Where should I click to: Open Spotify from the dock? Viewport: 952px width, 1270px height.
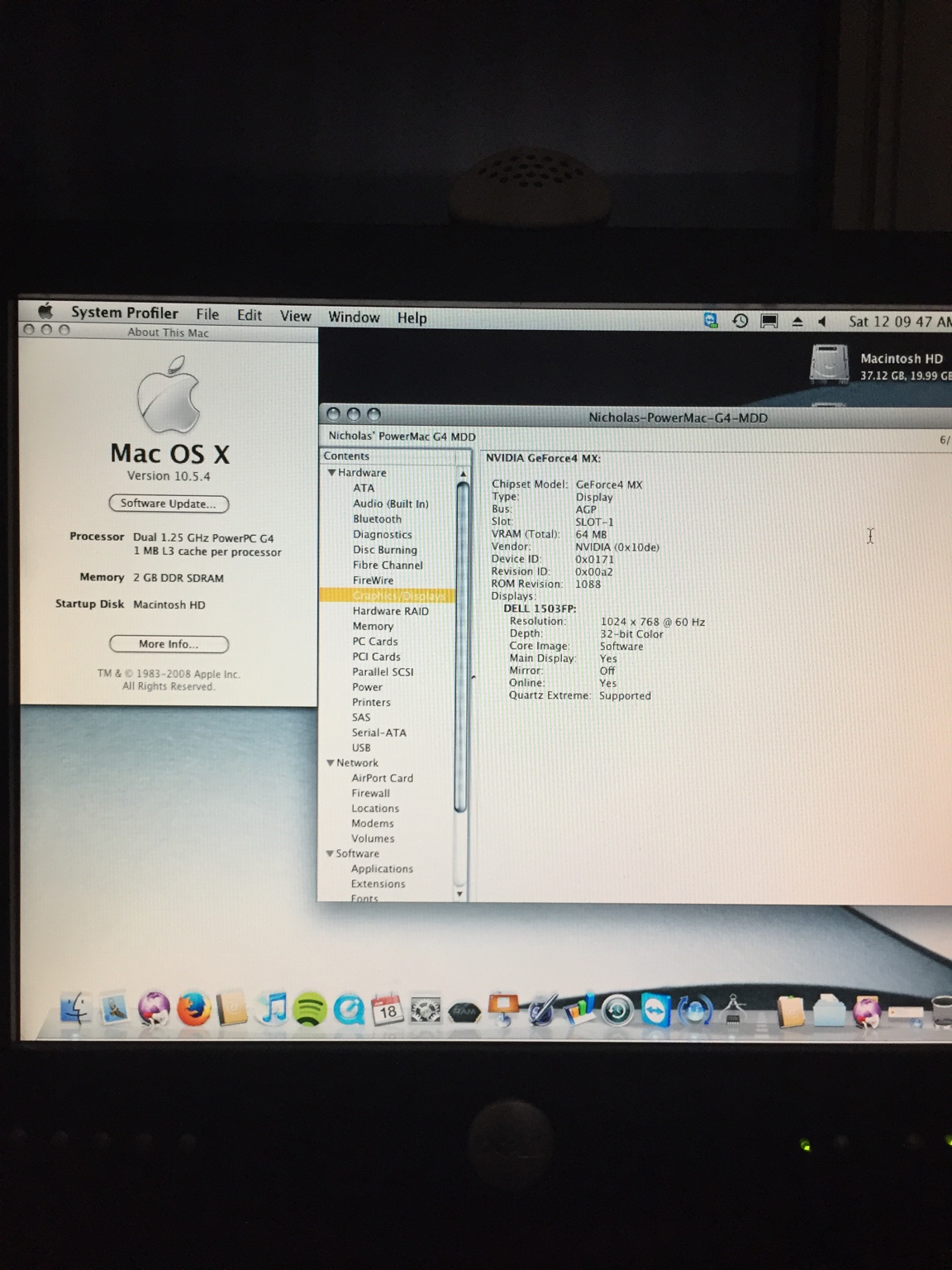tap(310, 1010)
